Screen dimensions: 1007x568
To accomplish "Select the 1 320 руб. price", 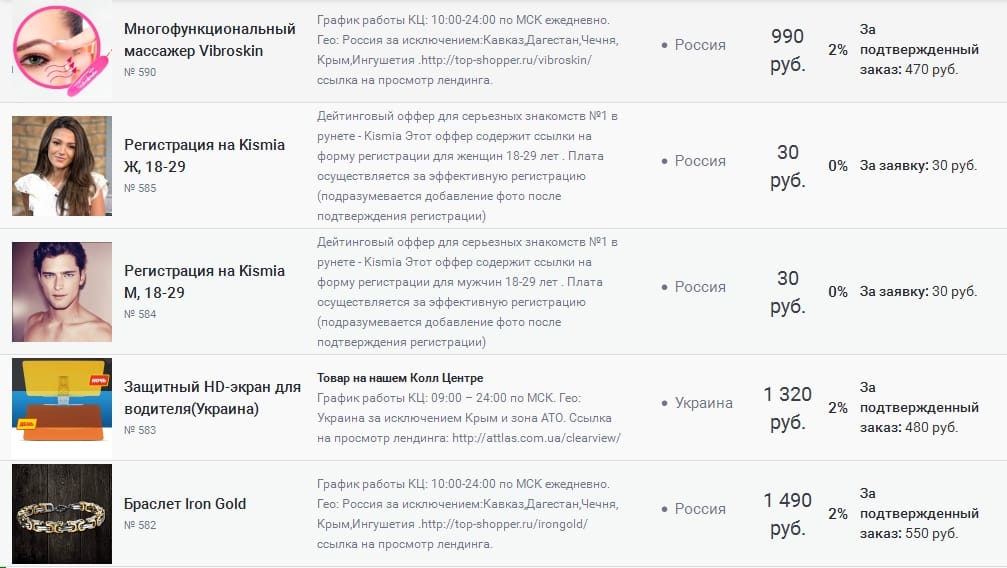I will (788, 408).
